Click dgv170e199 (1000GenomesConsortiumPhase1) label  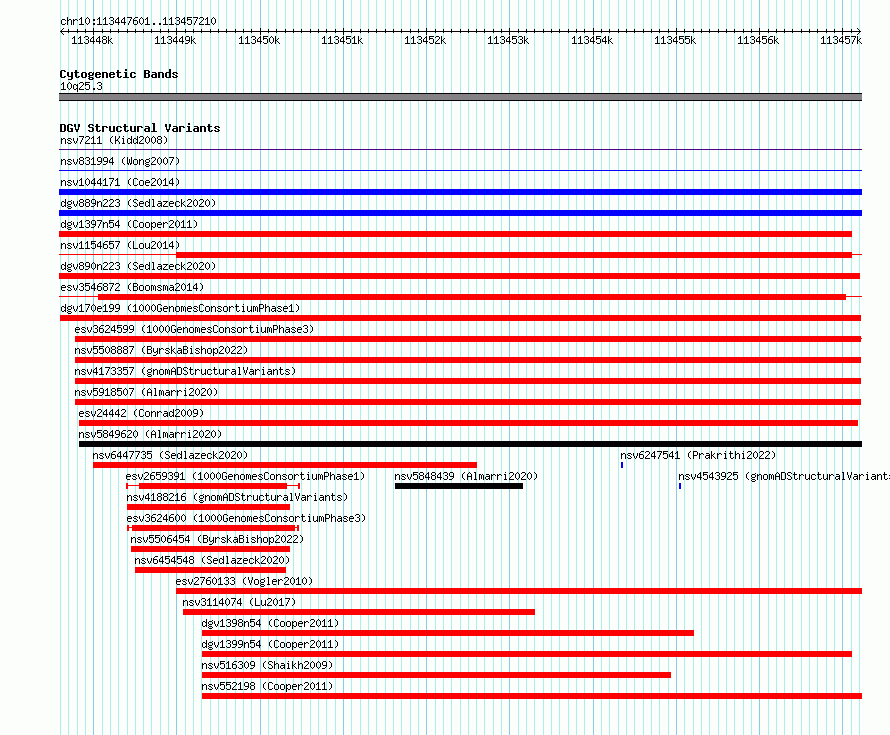(180, 308)
